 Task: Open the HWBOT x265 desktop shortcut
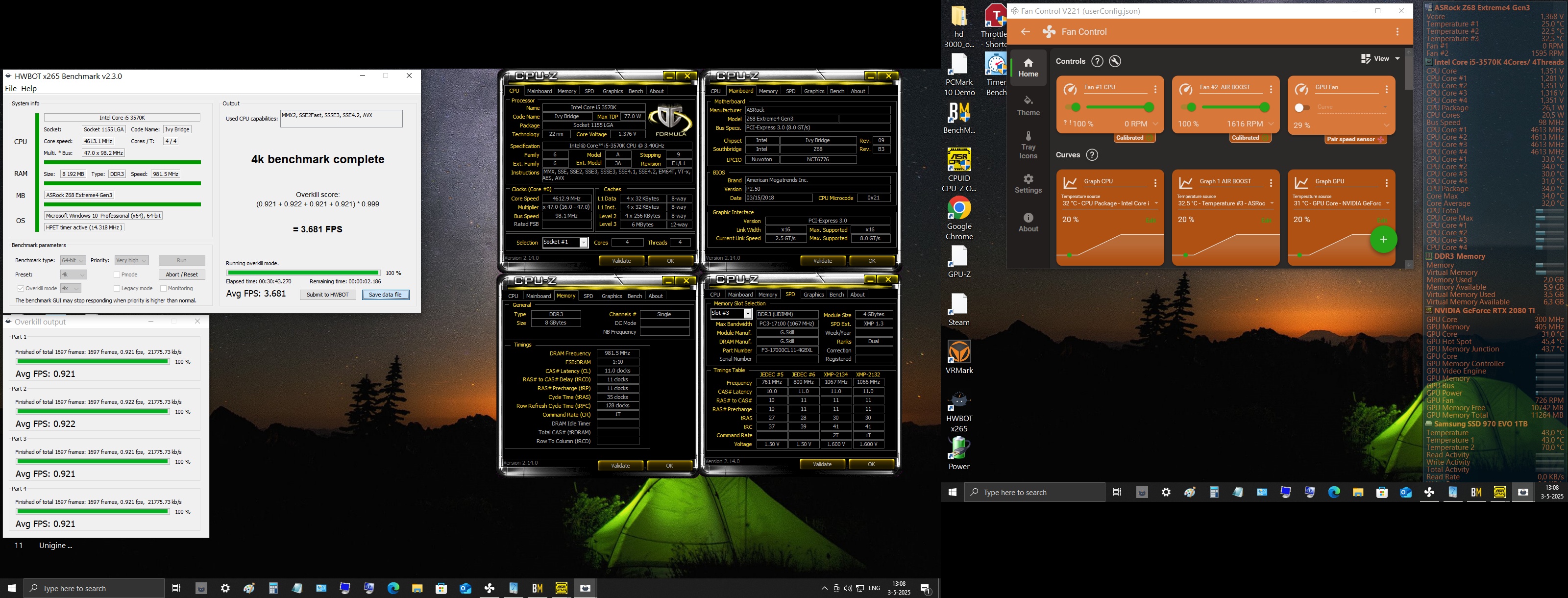(x=959, y=412)
